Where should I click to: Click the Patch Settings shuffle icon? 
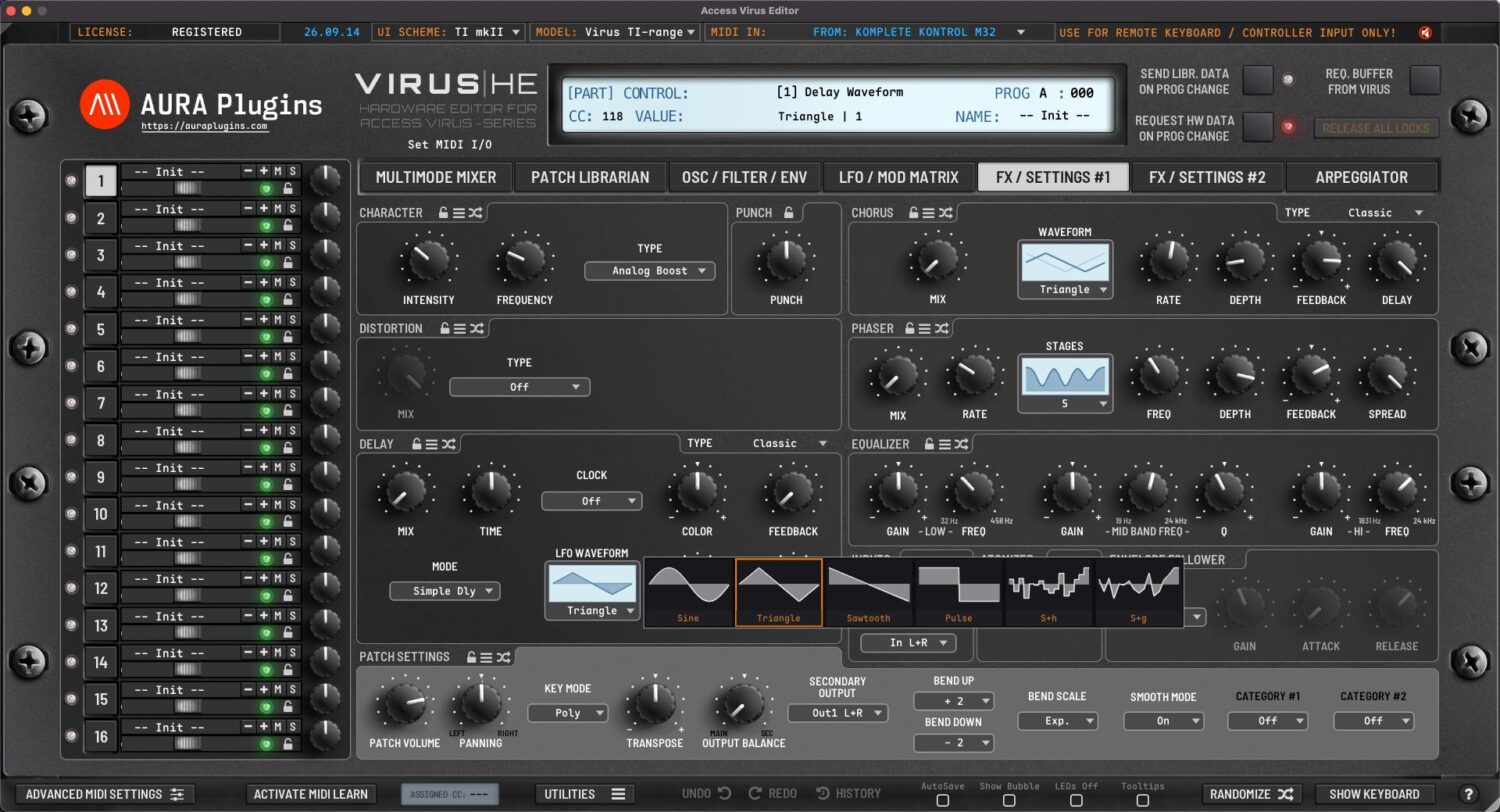point(504,657)
